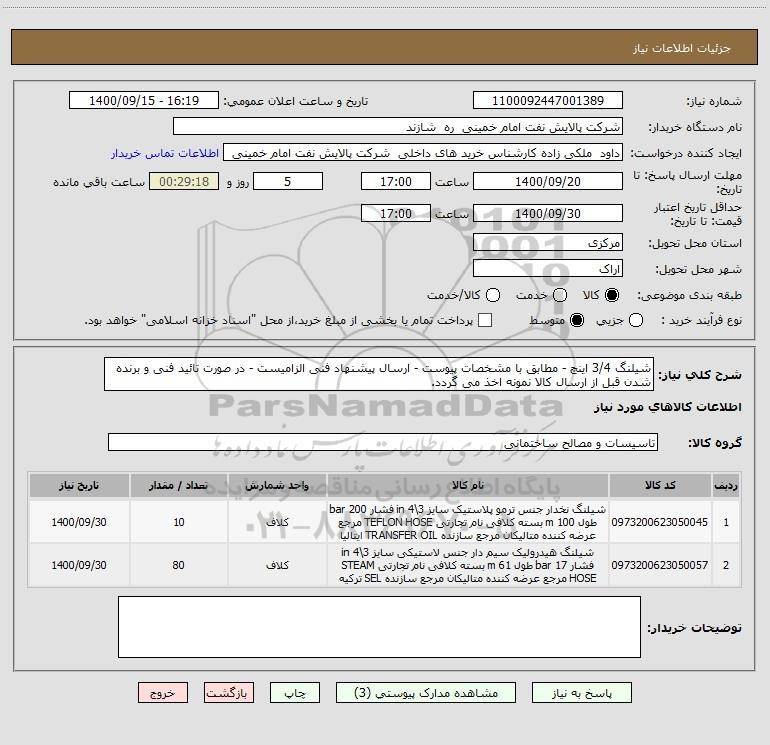This screenshot has height=745, width=770.
Task: Click the کد کالا column header
Action: [660, 485]
